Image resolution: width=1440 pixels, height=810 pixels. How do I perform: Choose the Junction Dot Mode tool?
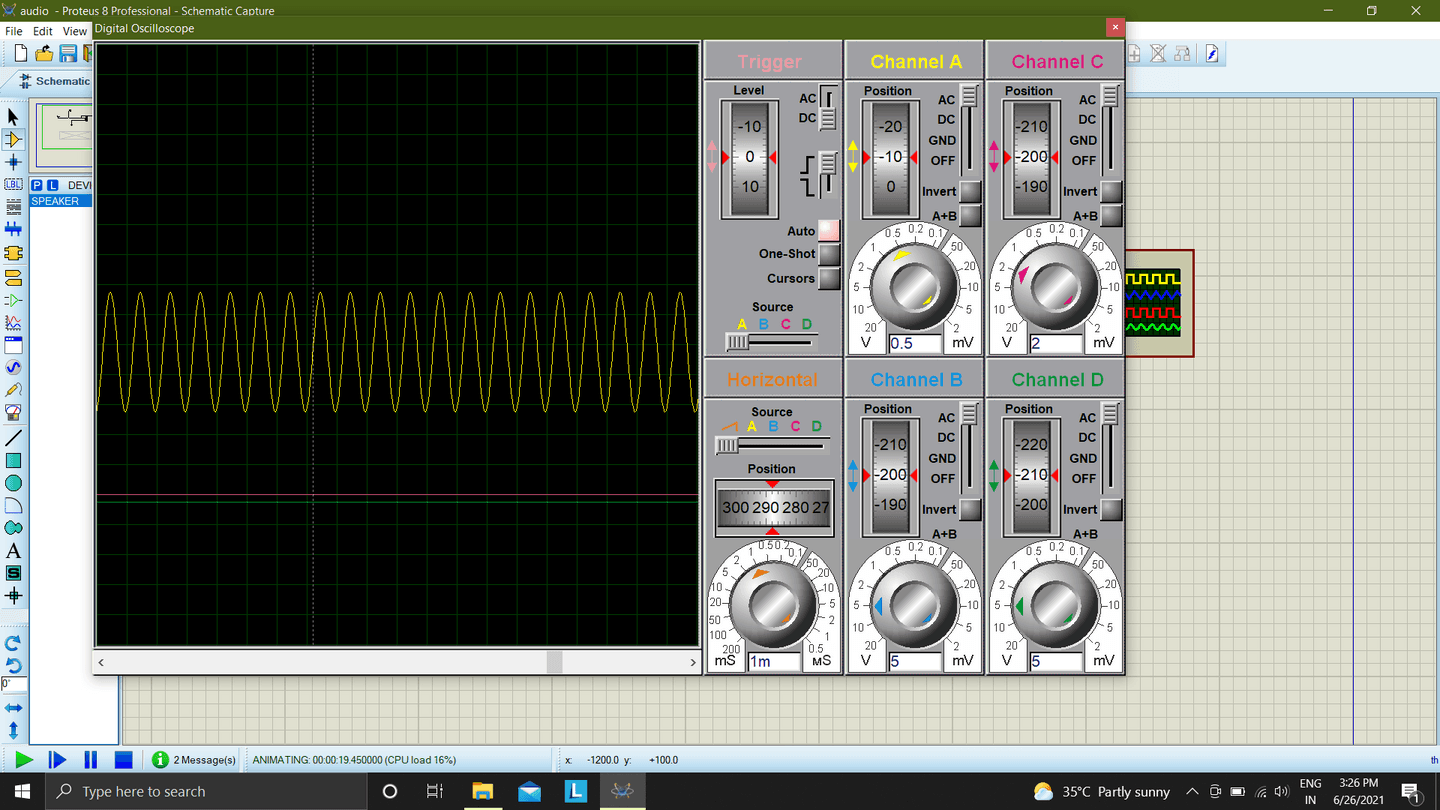pos(13,162)
